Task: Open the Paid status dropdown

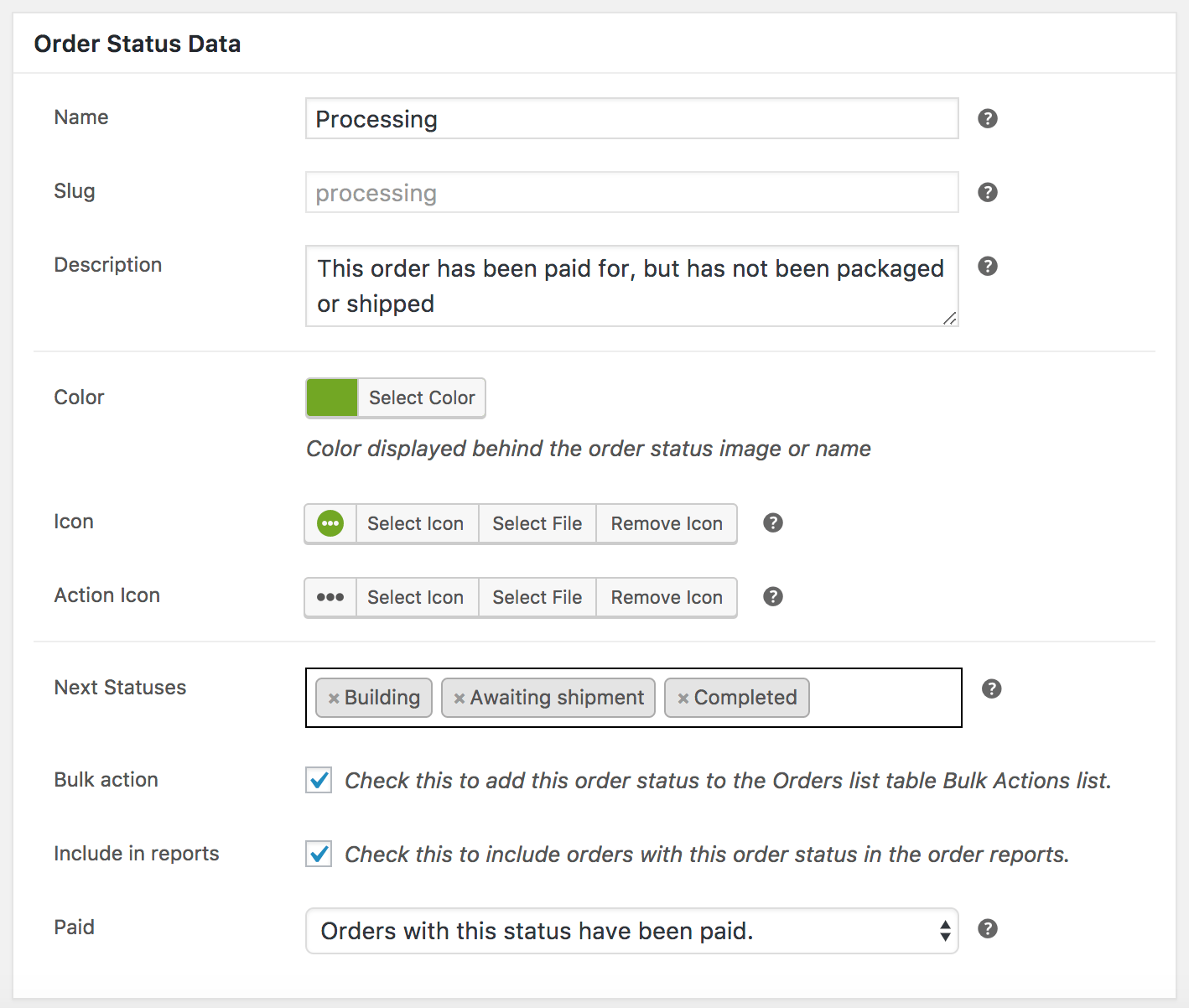Action: click(x=631, y=931)
